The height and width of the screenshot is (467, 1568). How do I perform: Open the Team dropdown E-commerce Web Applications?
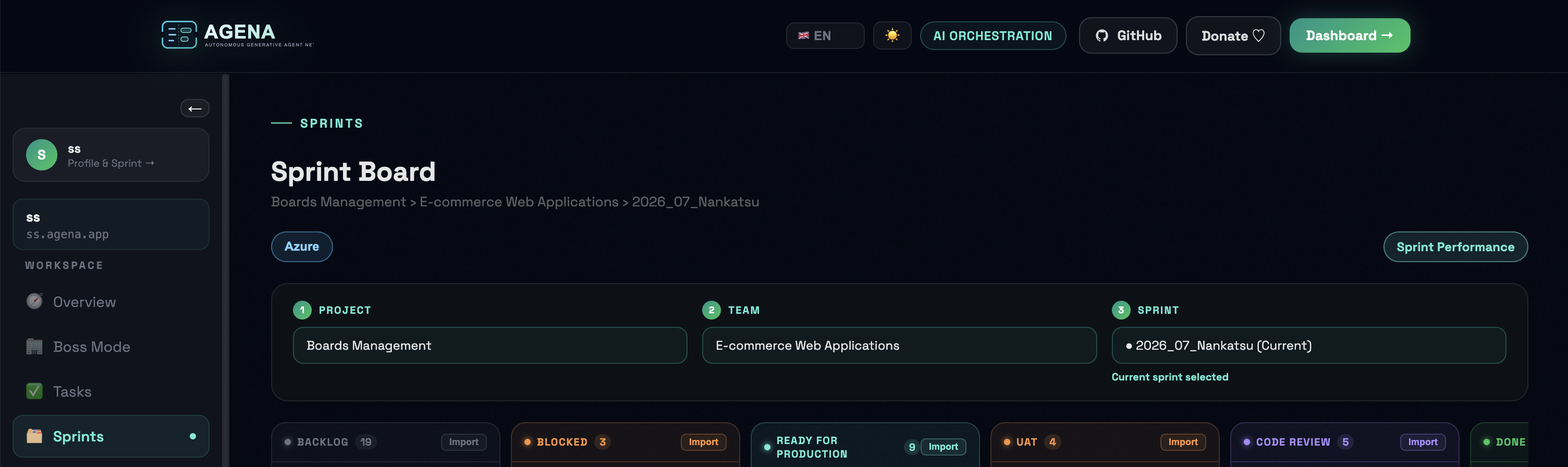(x=899, y=345)
